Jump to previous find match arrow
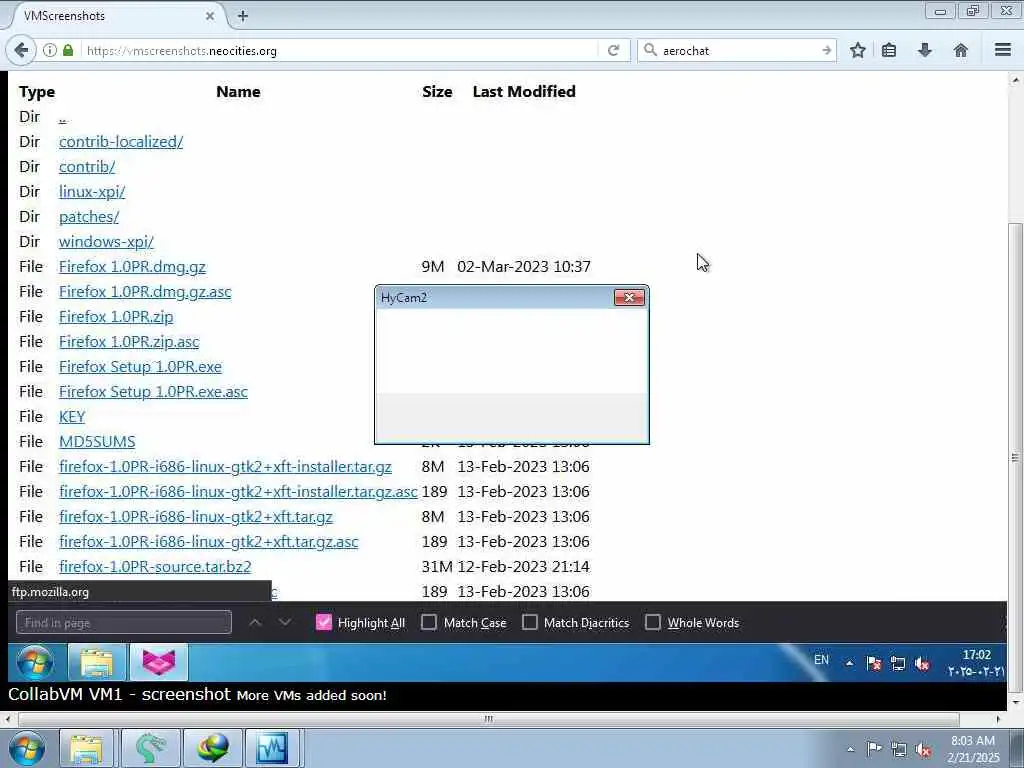 tap(255, 622)
